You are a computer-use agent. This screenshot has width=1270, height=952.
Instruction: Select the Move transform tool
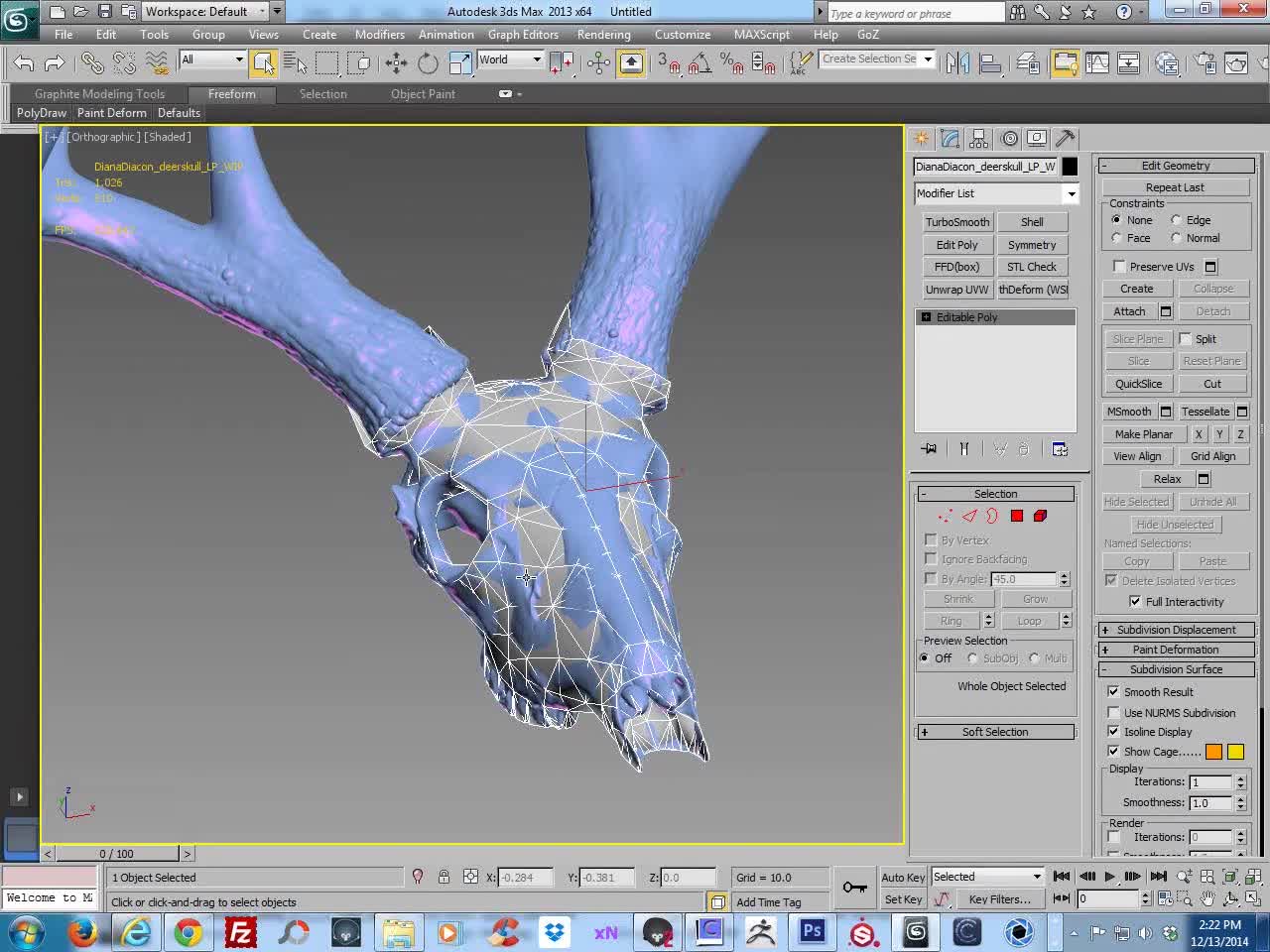coord(396,63)
